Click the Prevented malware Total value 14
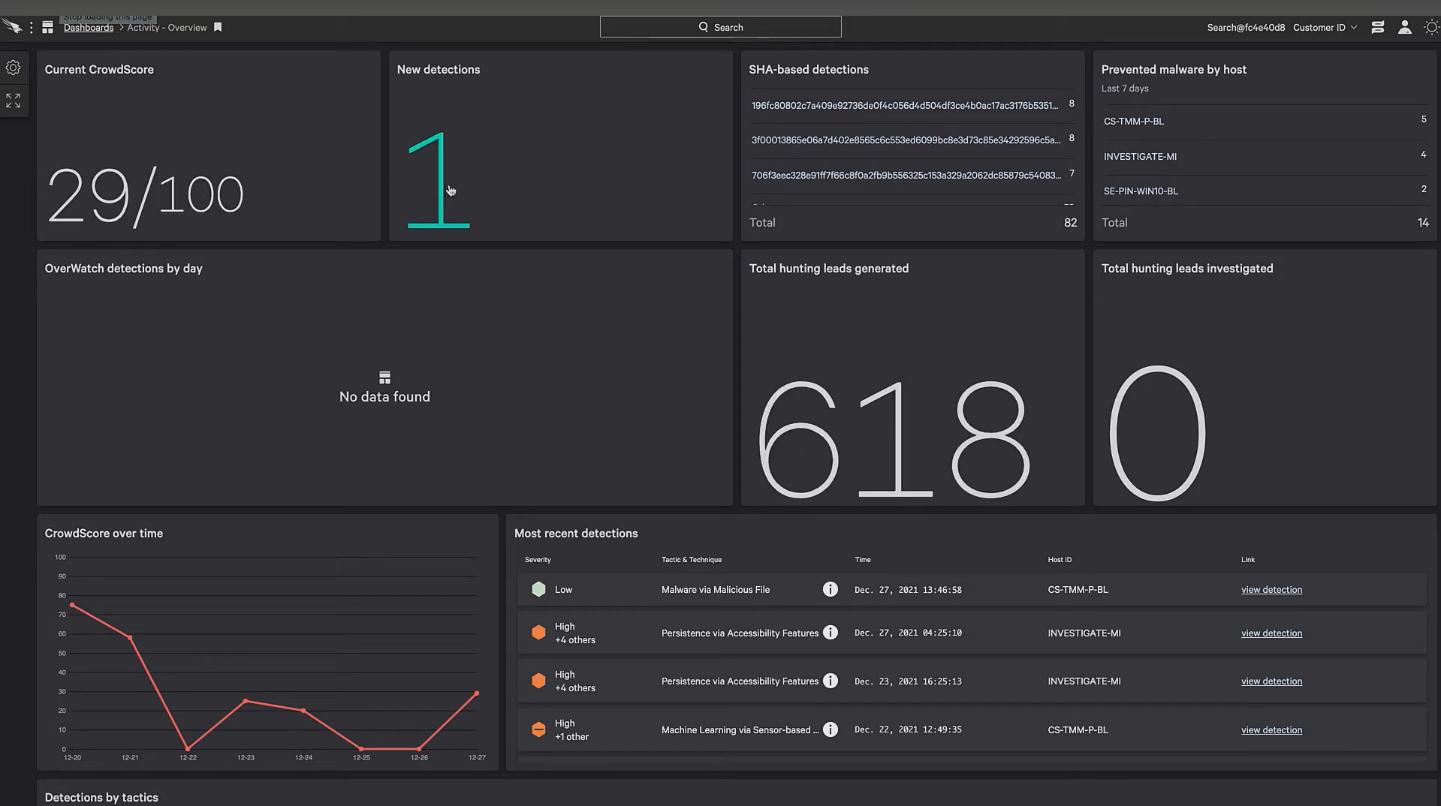 (1423, 223)
